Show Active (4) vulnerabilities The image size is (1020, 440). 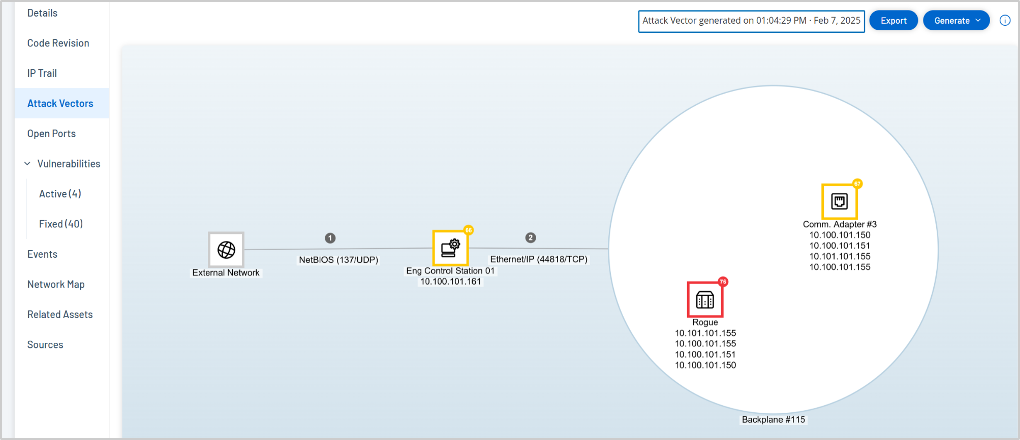[60, 194]
